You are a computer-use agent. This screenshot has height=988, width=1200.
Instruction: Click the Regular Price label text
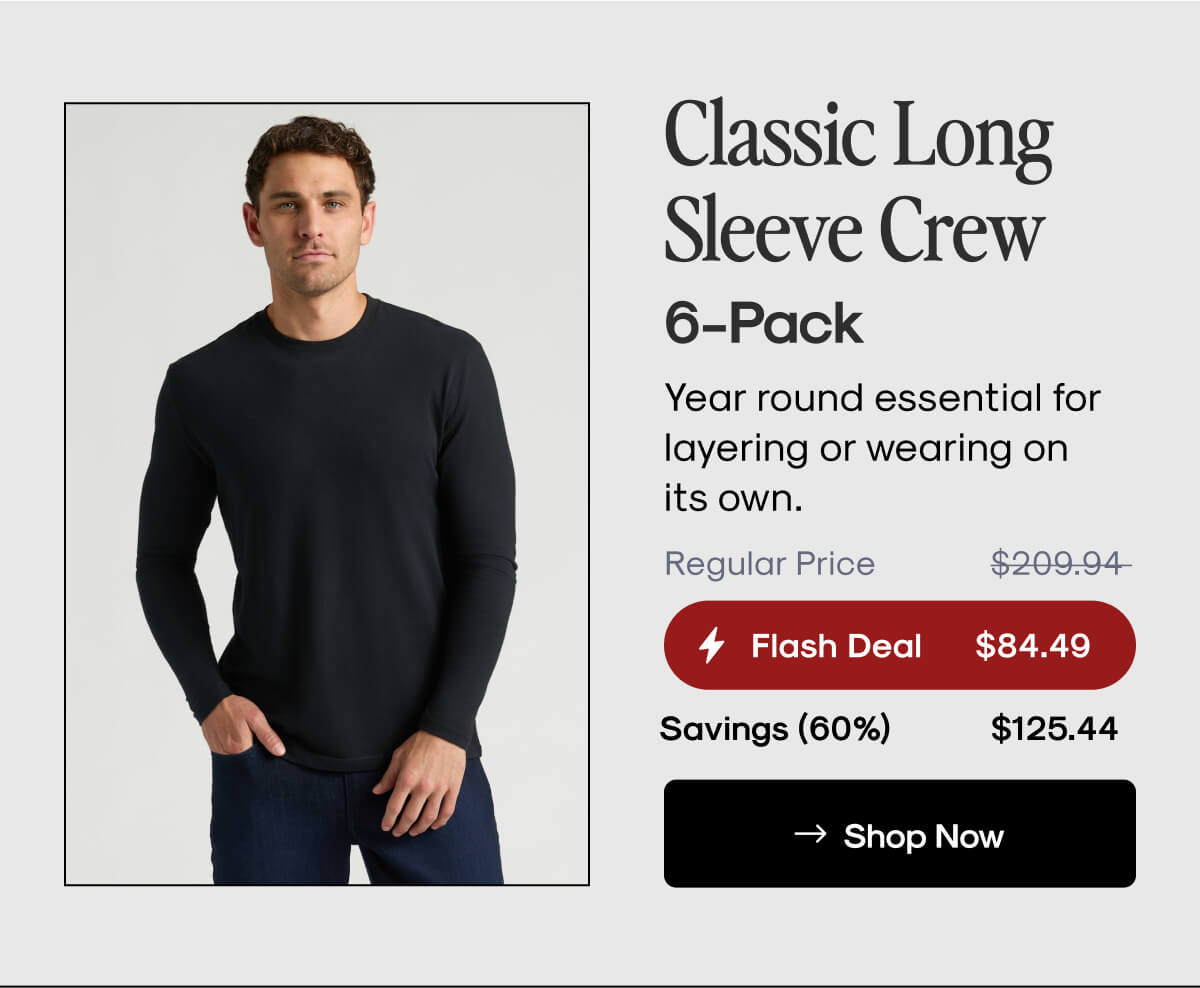click(x=770, y=564)
